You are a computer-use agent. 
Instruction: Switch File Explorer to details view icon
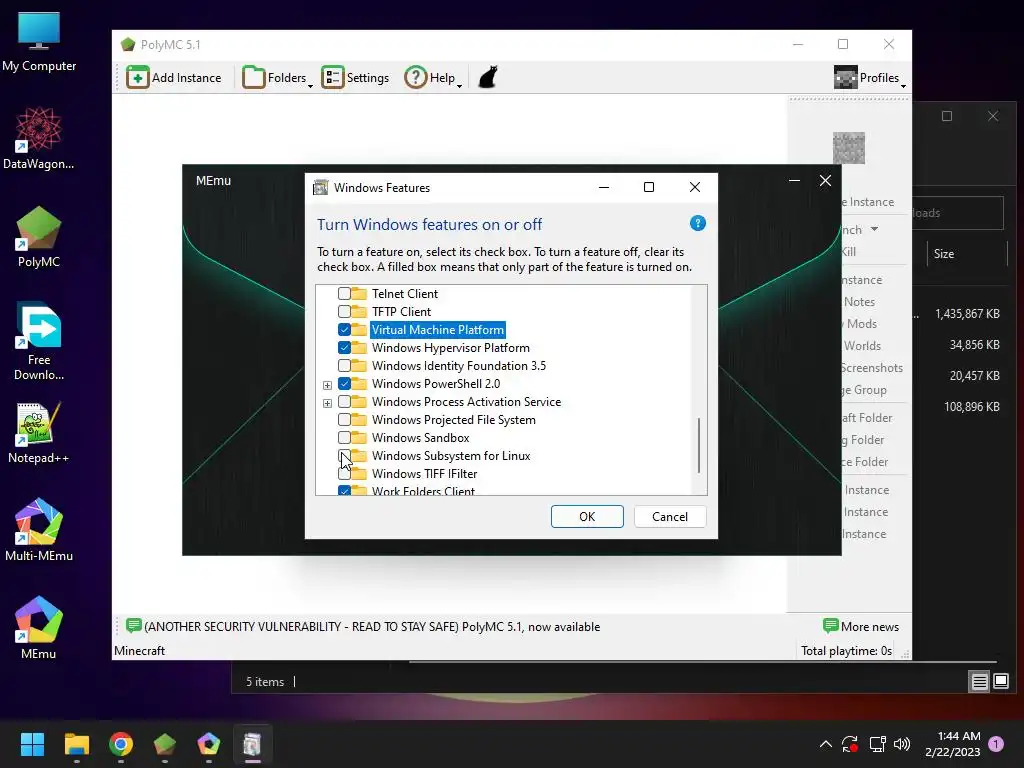980,682
